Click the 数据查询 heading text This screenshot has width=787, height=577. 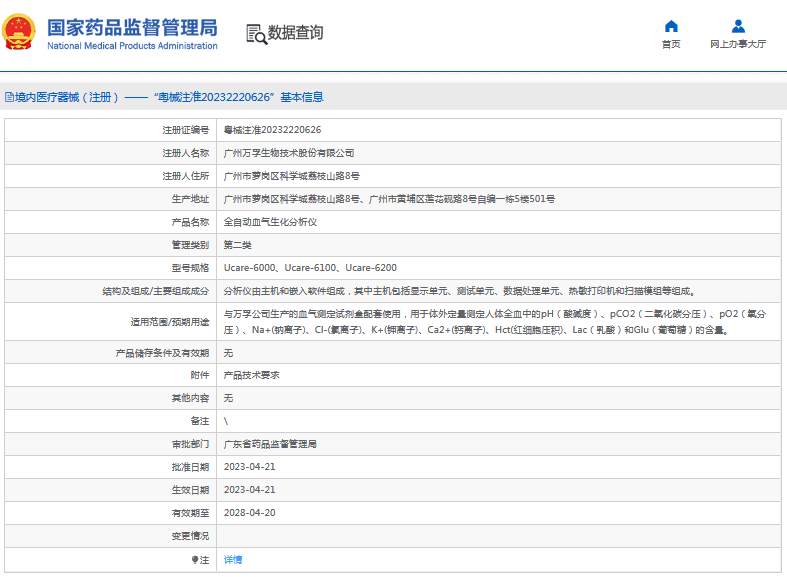click(x=295, y=33)
